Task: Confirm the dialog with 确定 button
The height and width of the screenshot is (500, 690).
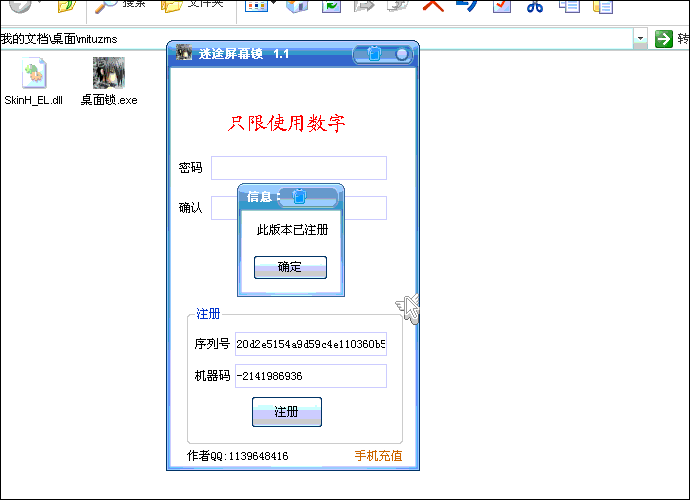Action: pos(290,267)
